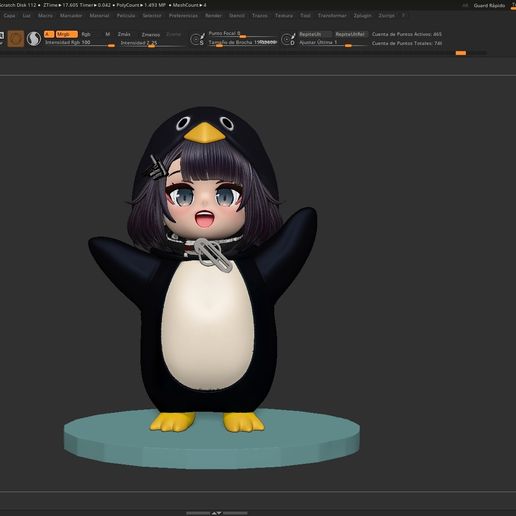Open the Stencil menu
The image size is (516, 516).
pyautogui.click(x=237, y=16)
